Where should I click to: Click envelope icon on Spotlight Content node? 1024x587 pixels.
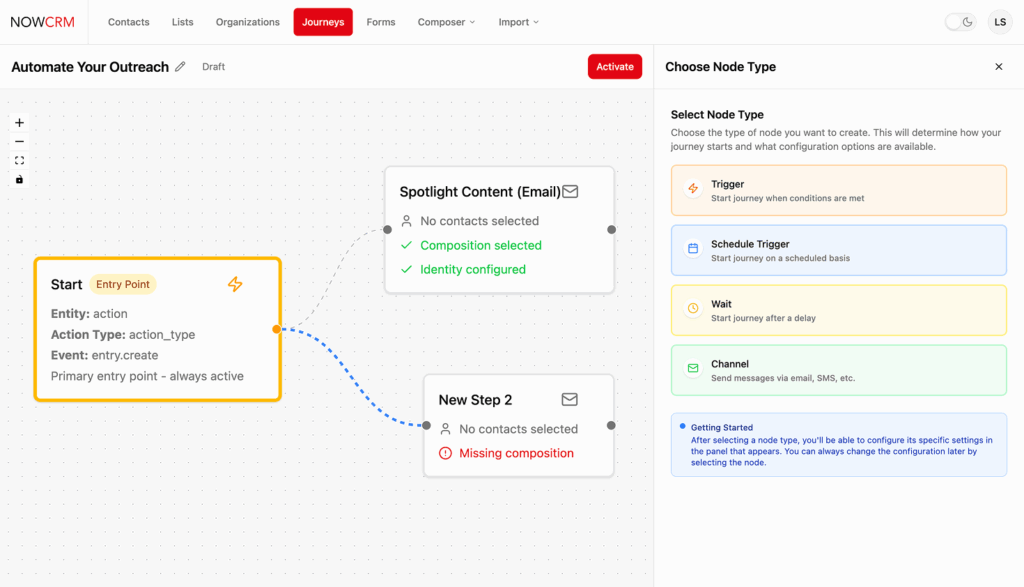click(570, 192)
